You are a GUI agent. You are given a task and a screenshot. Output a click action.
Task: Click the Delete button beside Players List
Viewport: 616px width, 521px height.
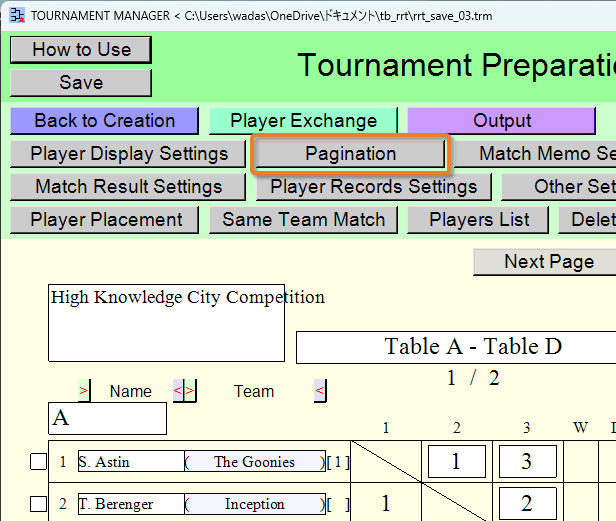[587, 220]
